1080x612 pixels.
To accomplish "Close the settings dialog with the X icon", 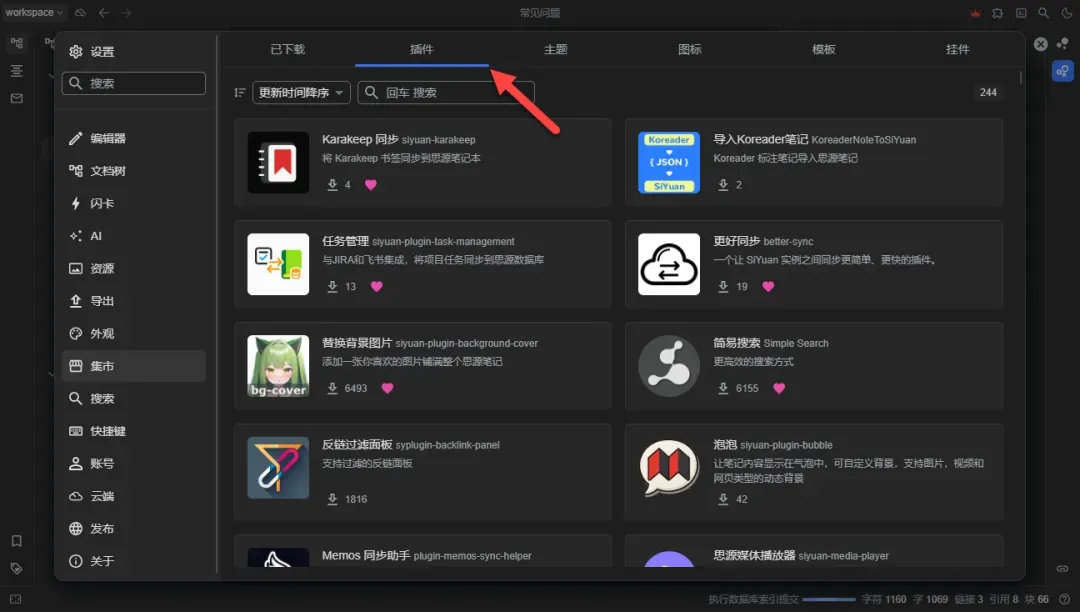I will 1041,44.
